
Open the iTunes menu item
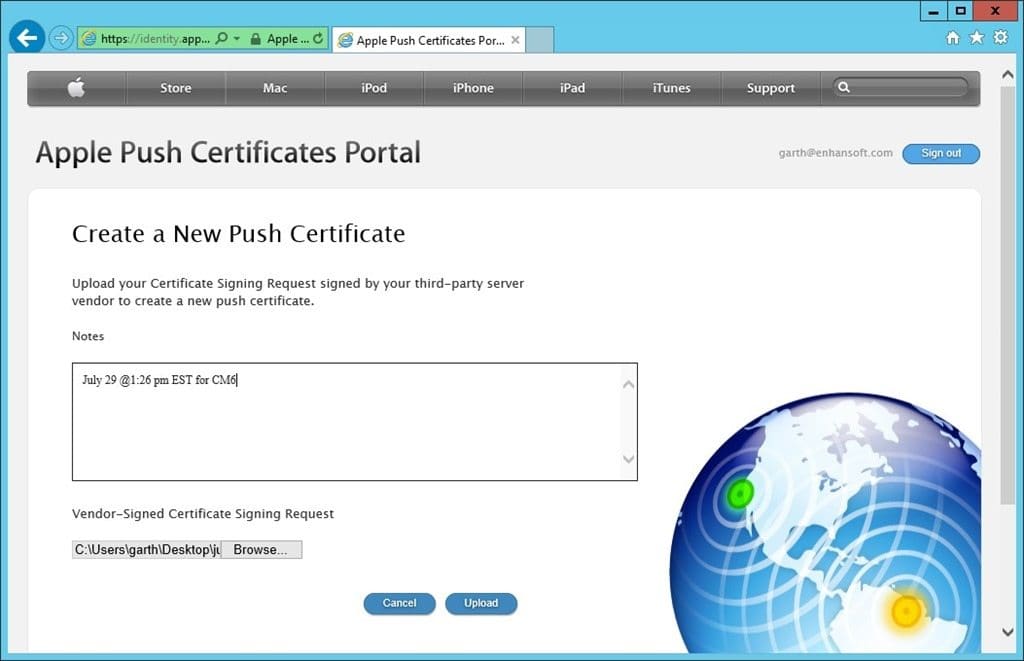pos(671,88)
